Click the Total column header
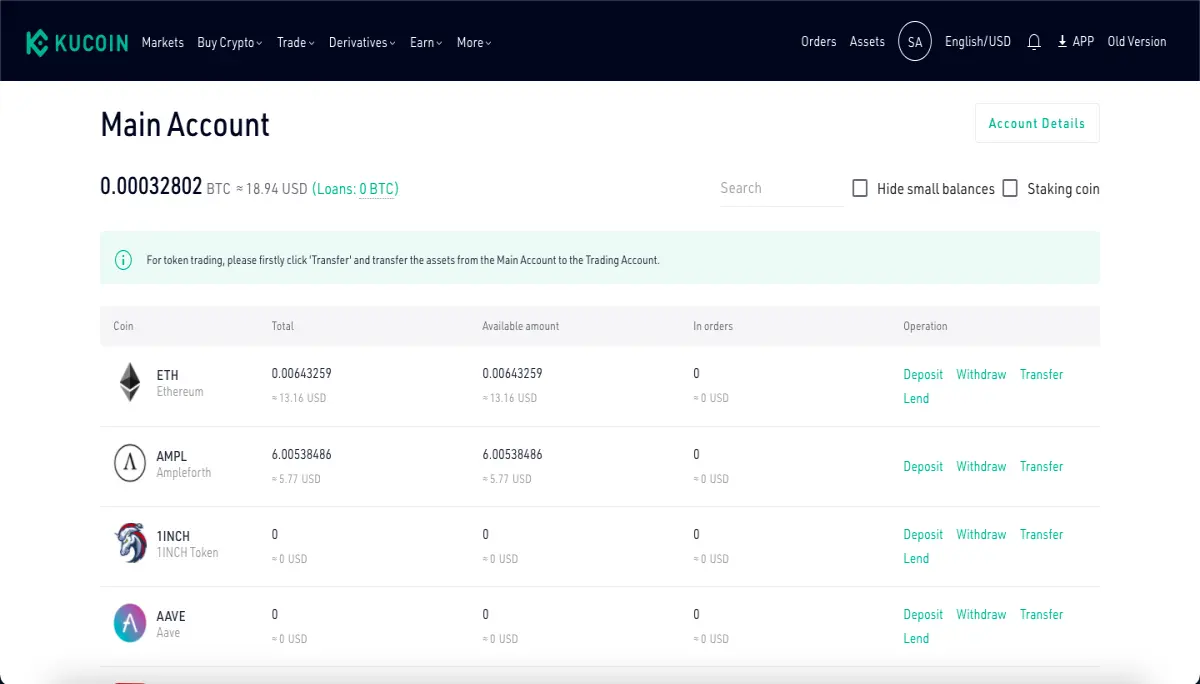Image resolution: width=1200 pixels, height=684 pixels. (283, 326)
